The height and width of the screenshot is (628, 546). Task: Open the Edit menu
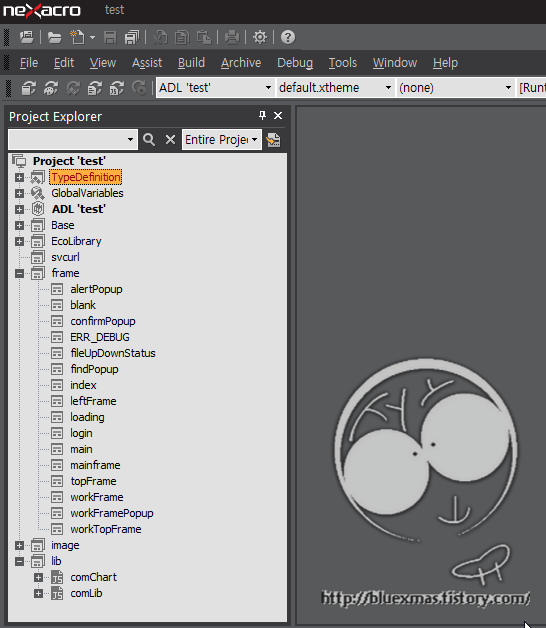point(64,63)
